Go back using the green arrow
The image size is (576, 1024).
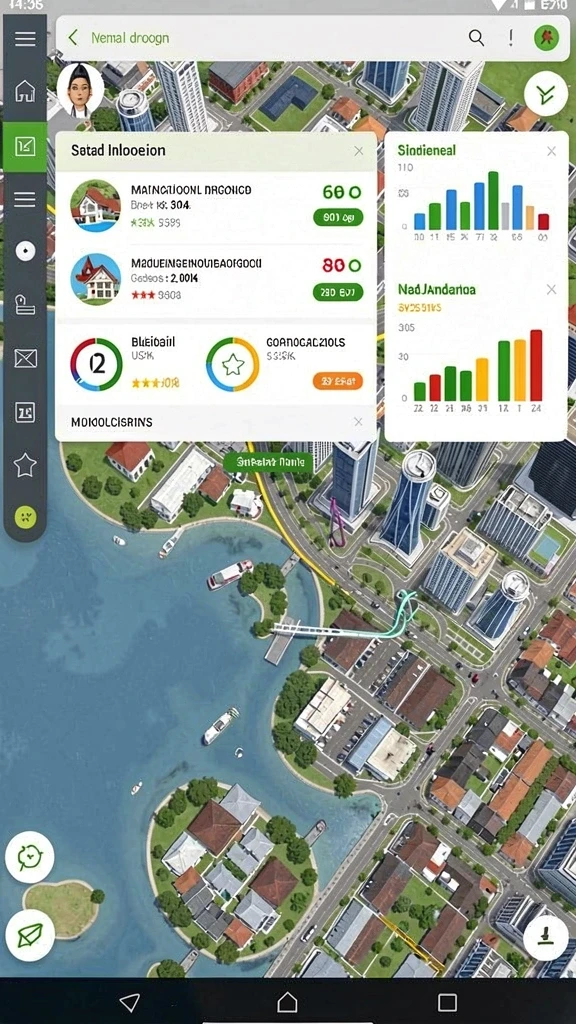(72, 38)
